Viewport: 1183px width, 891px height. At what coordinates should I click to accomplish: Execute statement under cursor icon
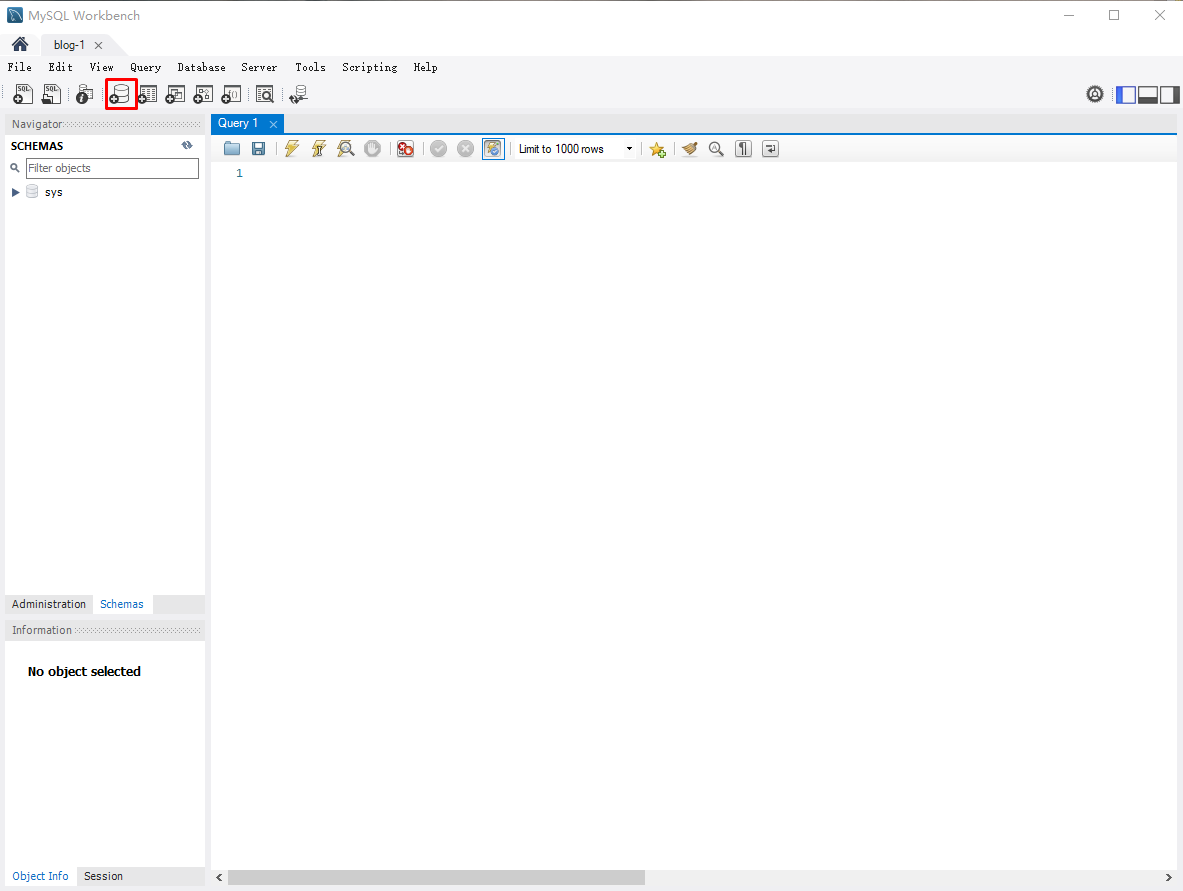coord(318,149)
